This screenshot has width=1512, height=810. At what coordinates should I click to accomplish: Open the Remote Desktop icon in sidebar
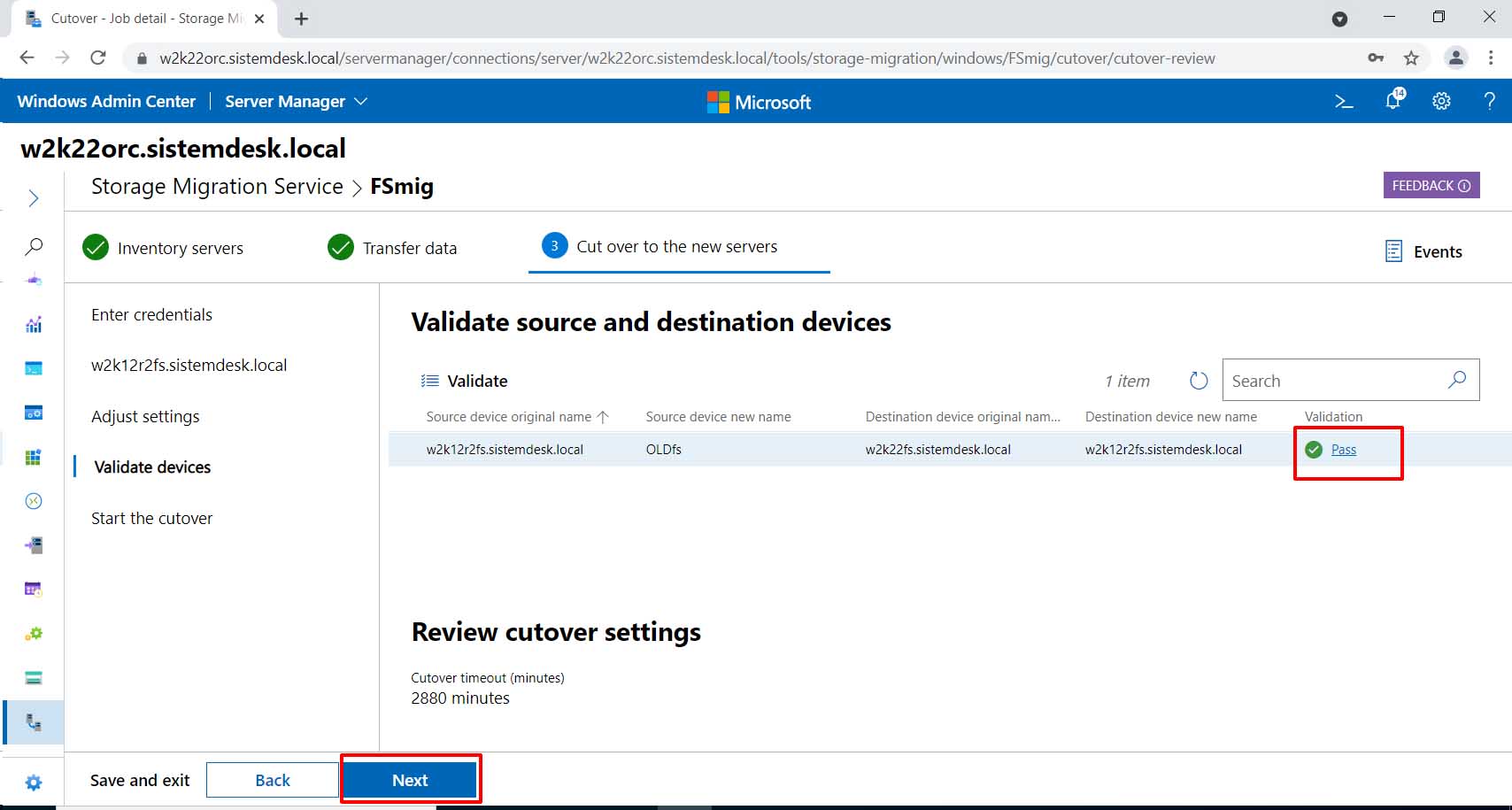click(x=34, y=501)
